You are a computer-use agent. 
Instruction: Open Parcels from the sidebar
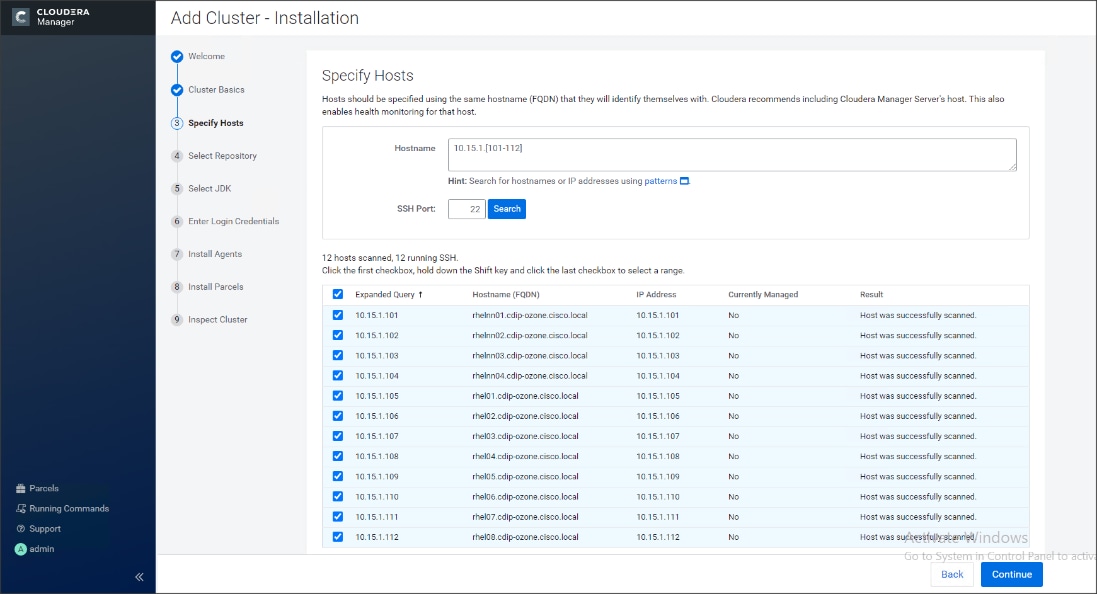click(x=43, y=488)
